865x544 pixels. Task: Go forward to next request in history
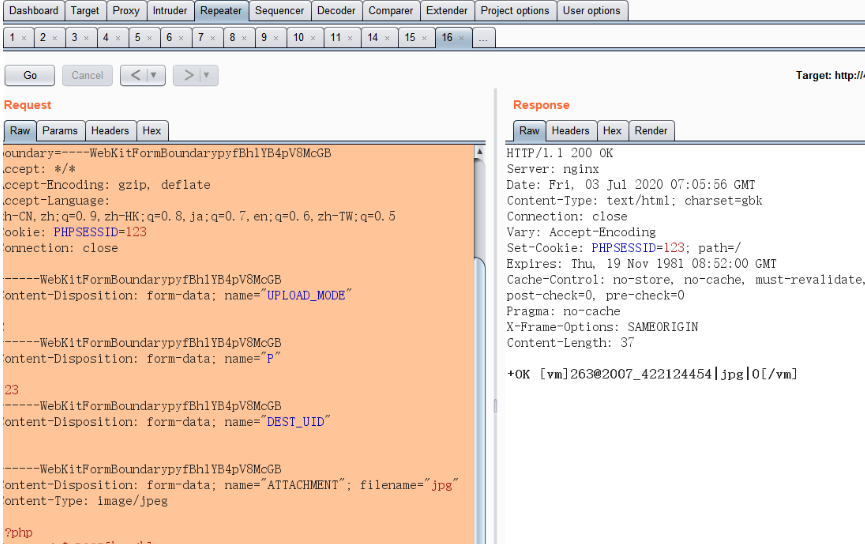tap(188, 75)
